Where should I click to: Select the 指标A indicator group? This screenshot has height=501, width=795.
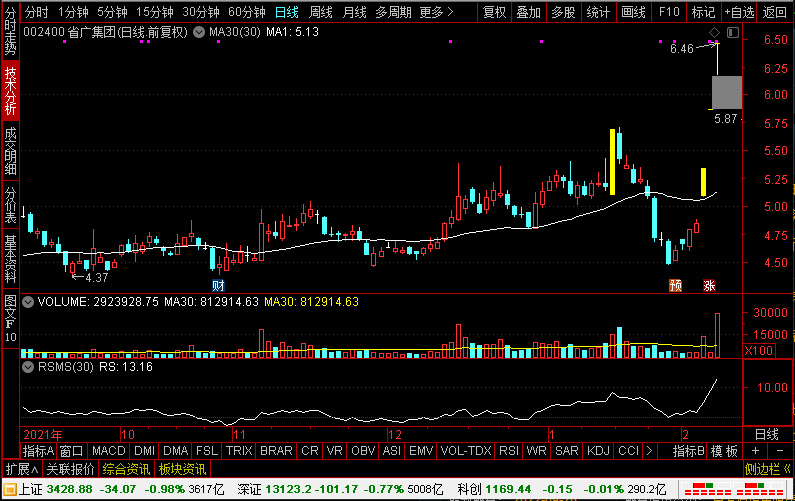(x=38, y=451)
